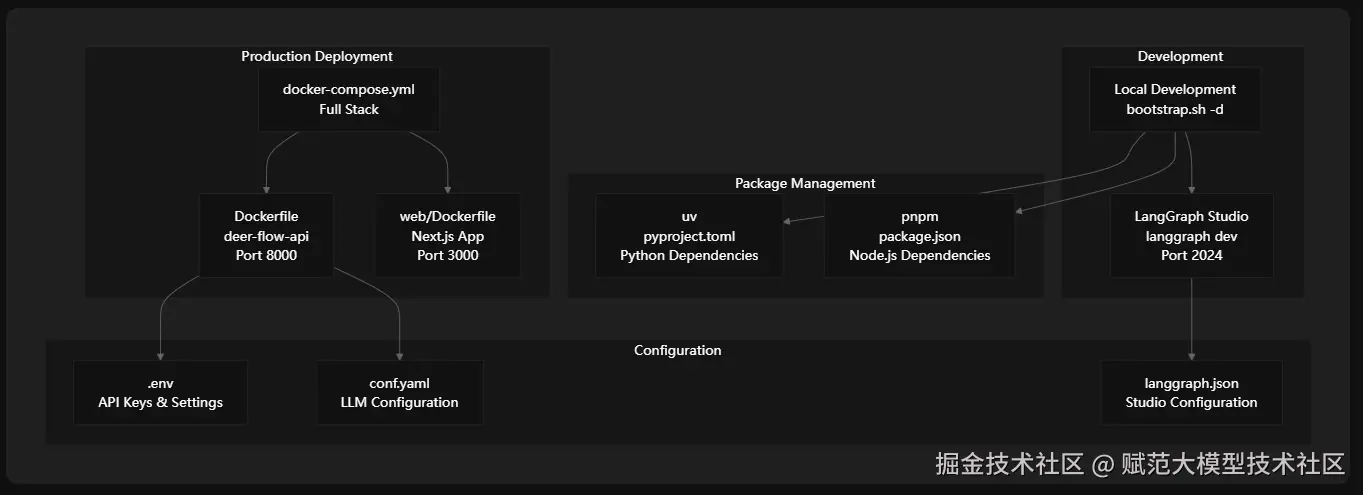Click the pnpm package.json Node.js Dependencies node
Viewport: 1363px width, 495px height.
coord(919,236)
